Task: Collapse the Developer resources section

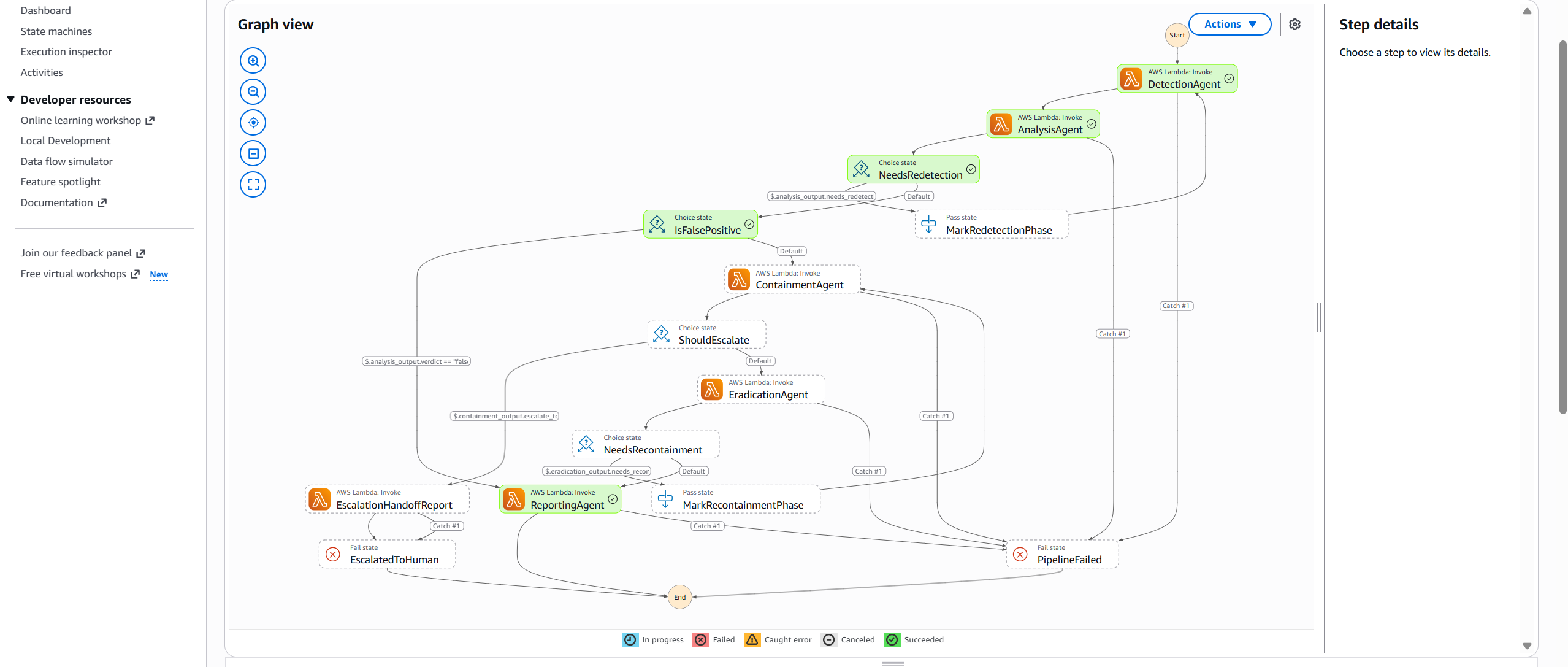Action: (x=10, y=99)
